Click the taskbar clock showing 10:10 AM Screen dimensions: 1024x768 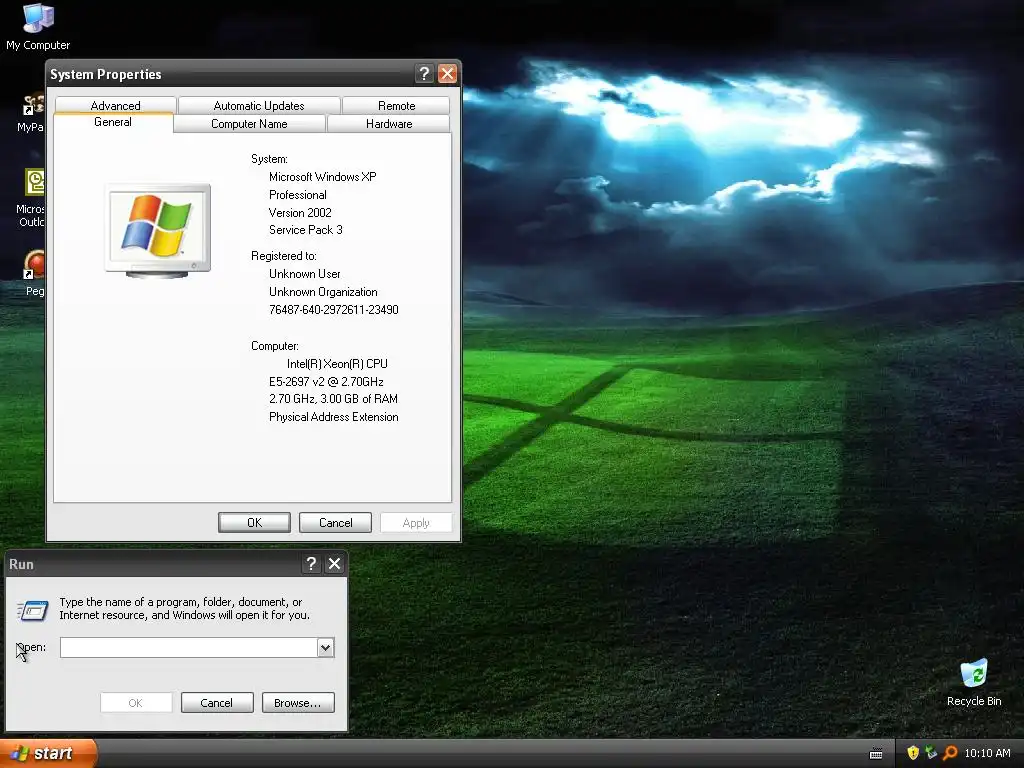pos(987,753)
